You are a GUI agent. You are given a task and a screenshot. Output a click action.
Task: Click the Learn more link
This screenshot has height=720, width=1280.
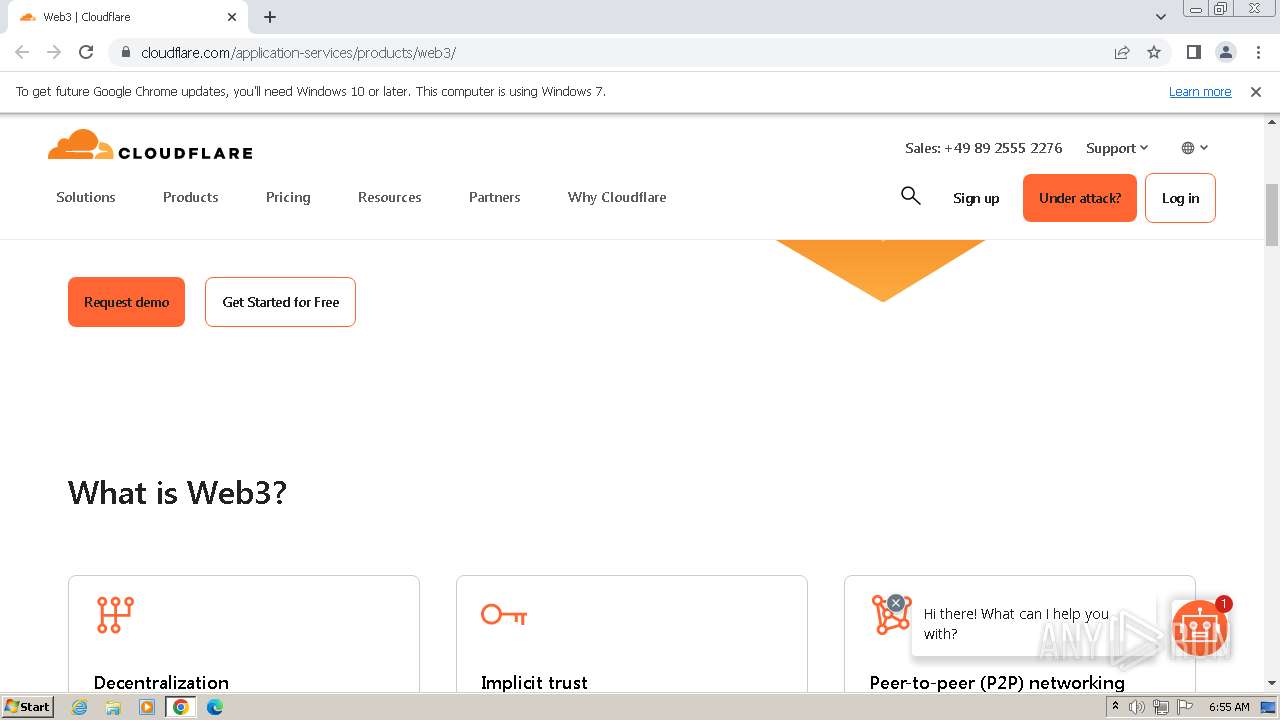[x=1200, y=91]
